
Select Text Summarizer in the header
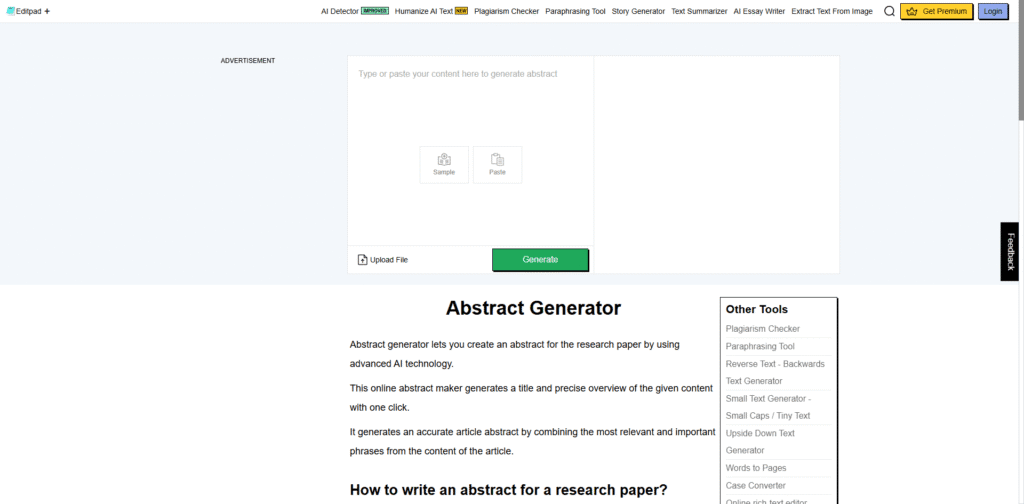tap(699, 11)
